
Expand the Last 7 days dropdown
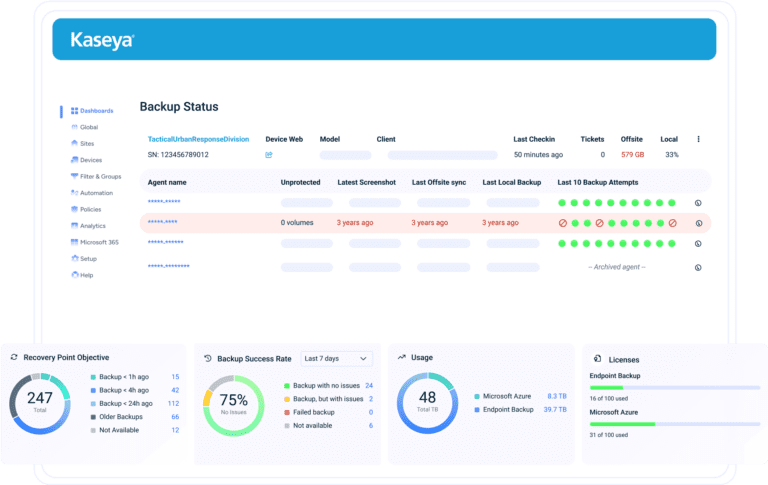[x=336, y=358]
